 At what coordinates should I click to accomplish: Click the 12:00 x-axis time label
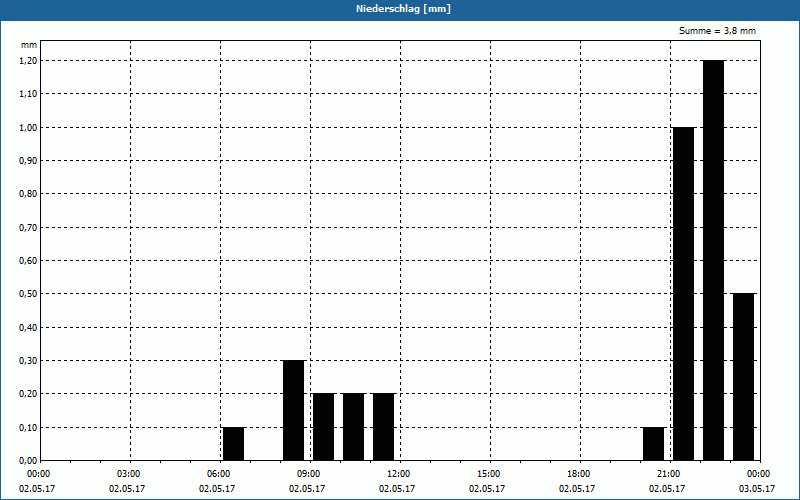[398, 474]
